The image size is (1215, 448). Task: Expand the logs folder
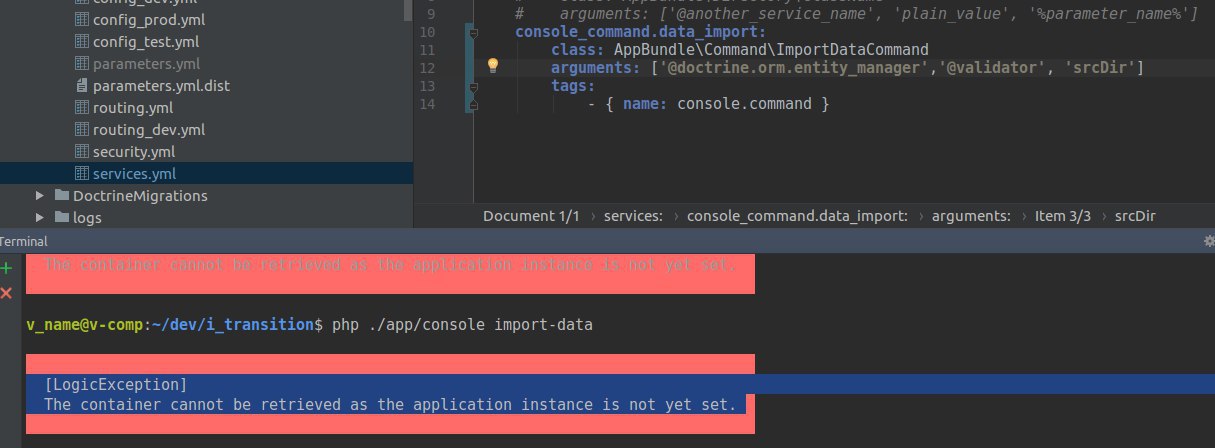tap(41, 217)
